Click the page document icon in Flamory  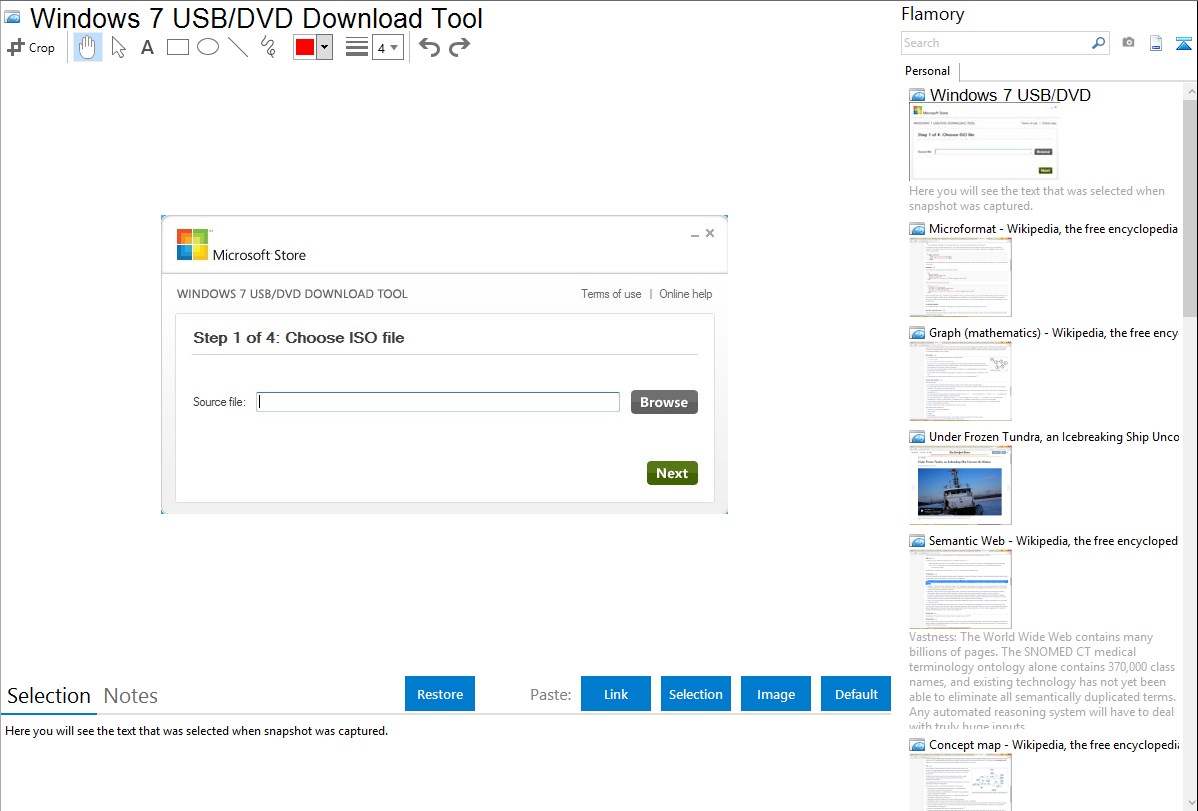point(1156,43)
